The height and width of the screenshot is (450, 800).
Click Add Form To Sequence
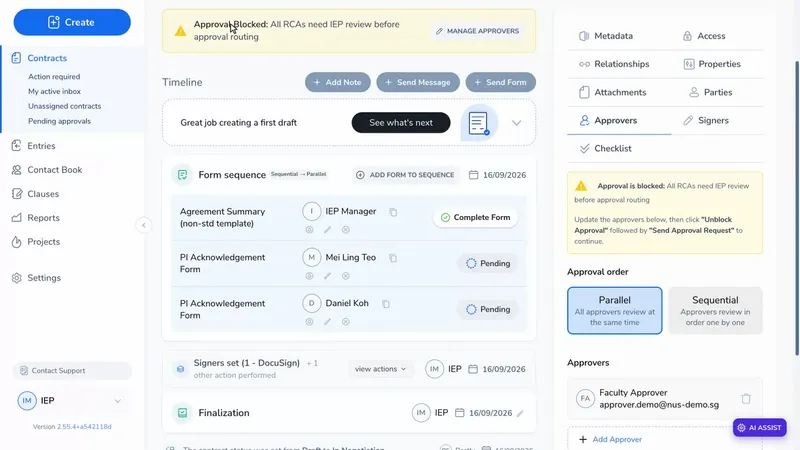click(x=405, y=175)
